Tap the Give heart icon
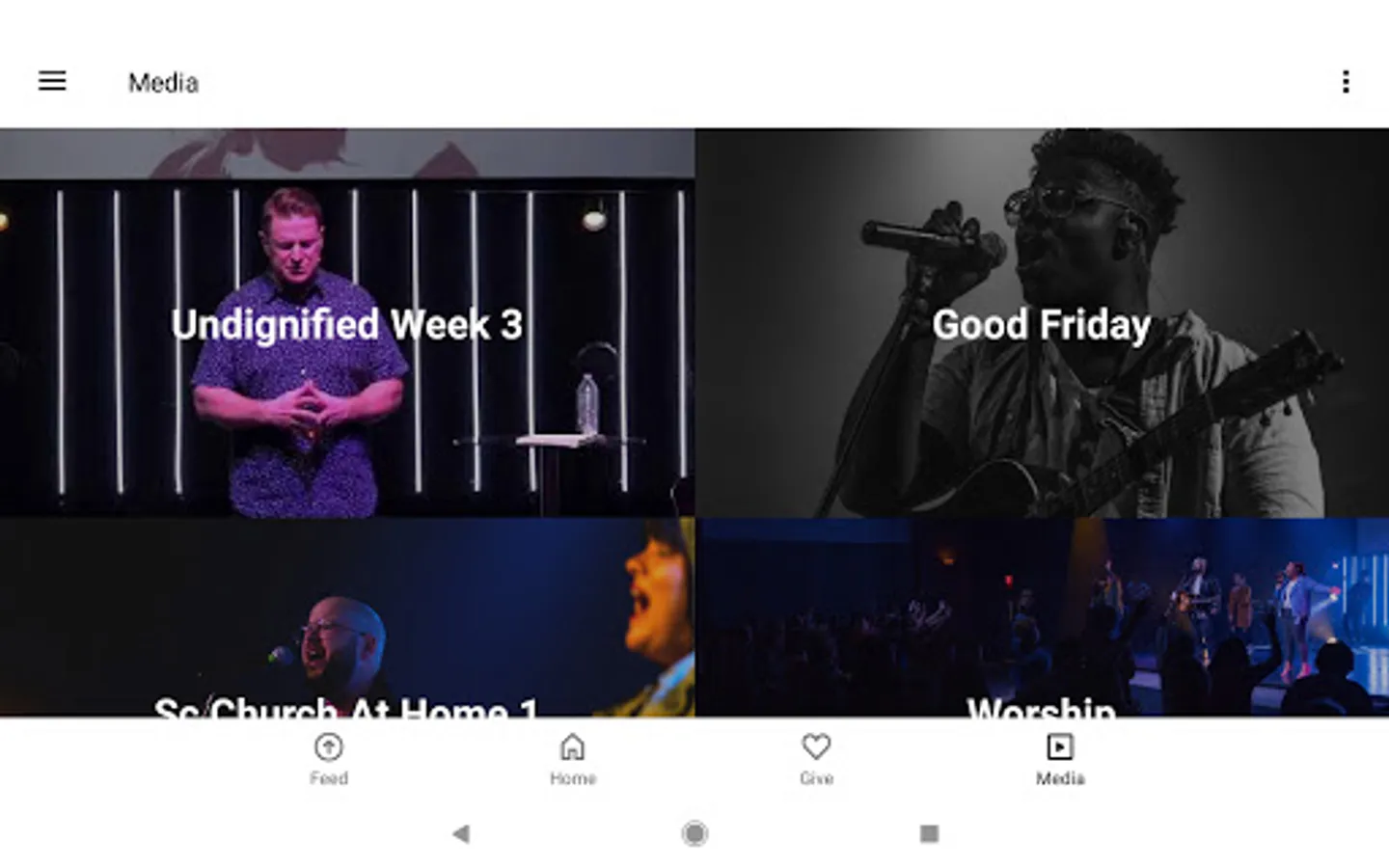This screenshot has height=868, width=1389. coord(816,746)
